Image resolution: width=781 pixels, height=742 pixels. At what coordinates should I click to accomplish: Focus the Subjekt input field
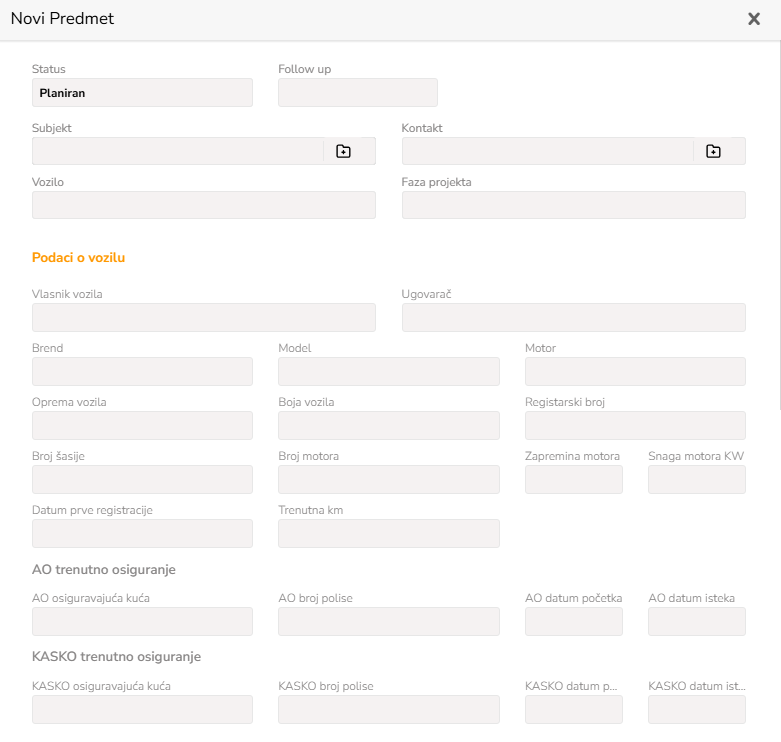(x=178, y=151)
